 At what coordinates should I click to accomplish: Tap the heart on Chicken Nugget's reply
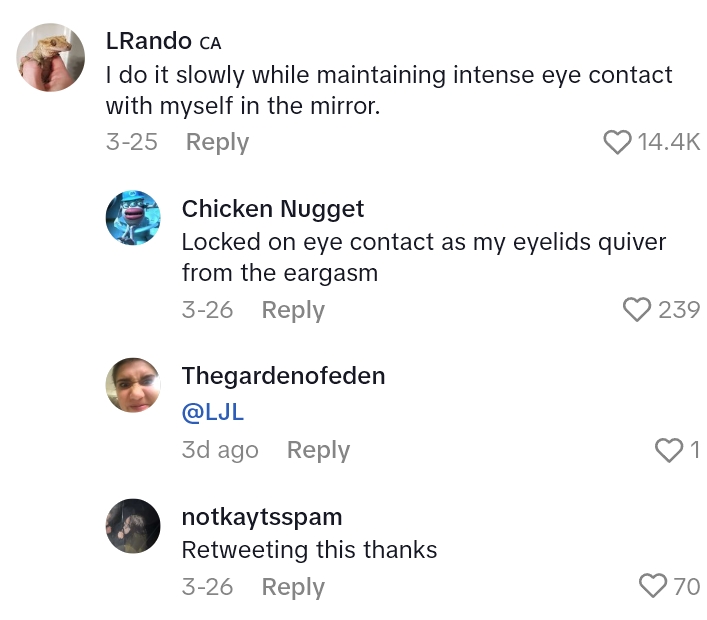coord(637,310)
